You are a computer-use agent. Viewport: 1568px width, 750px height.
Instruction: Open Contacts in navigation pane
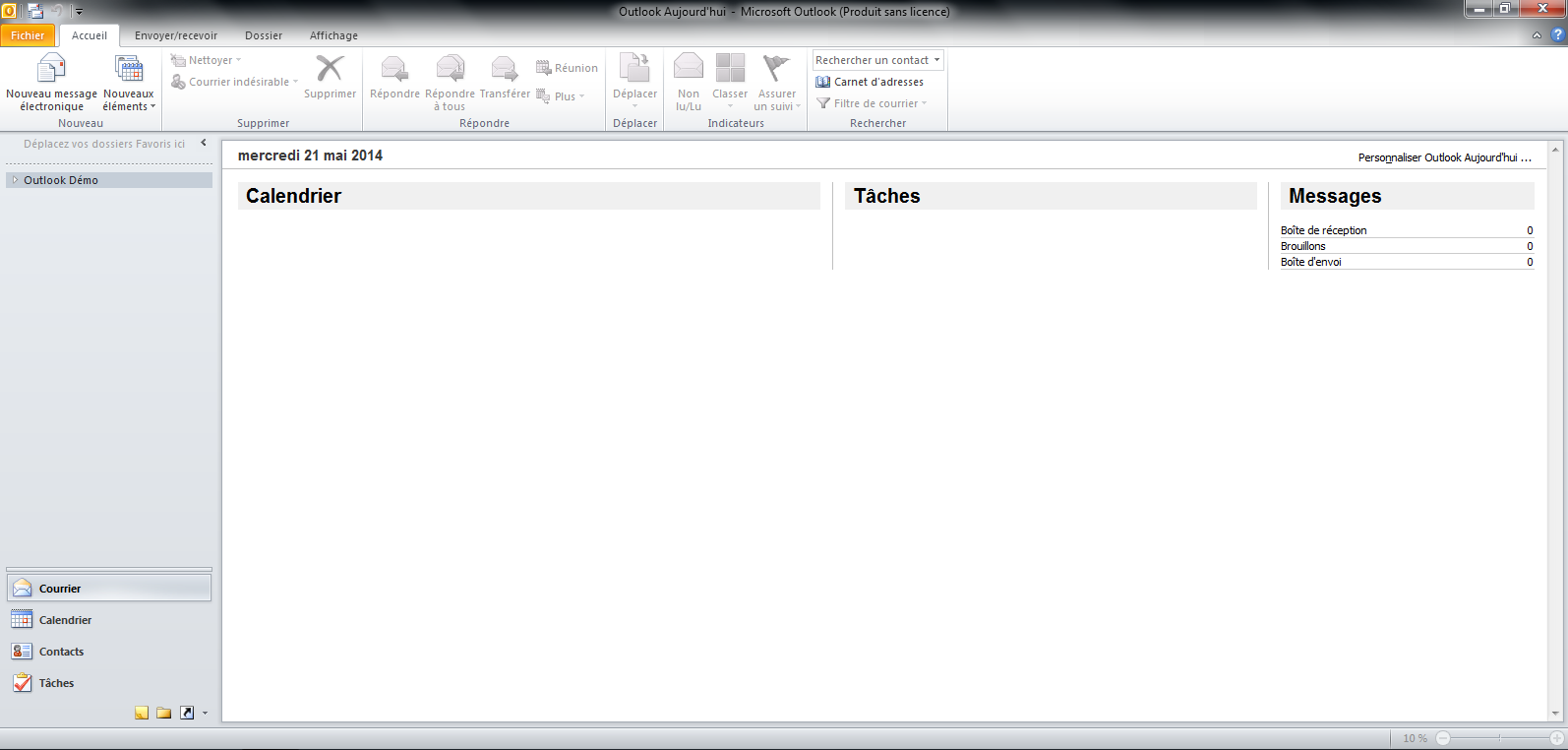tap(61, 652)
